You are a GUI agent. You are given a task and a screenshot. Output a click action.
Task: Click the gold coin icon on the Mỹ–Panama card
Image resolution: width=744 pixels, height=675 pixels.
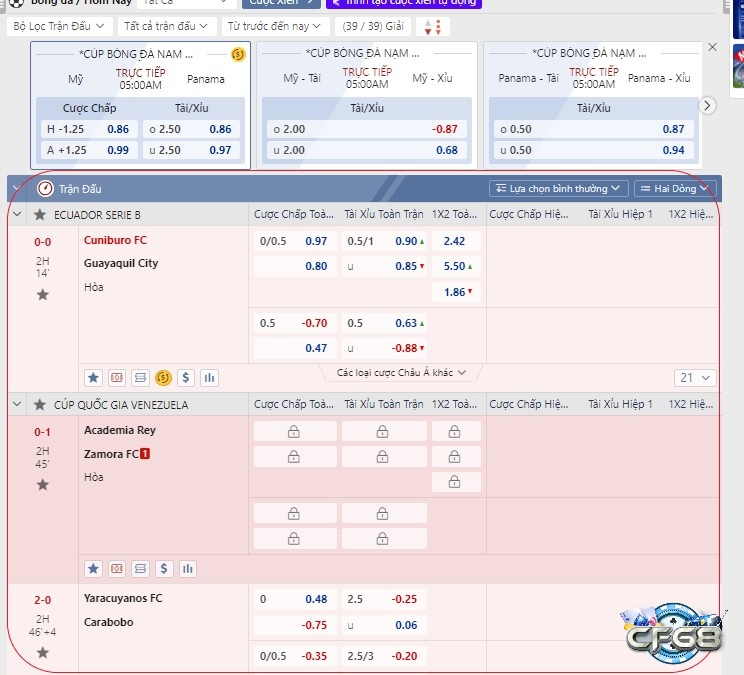238,55
